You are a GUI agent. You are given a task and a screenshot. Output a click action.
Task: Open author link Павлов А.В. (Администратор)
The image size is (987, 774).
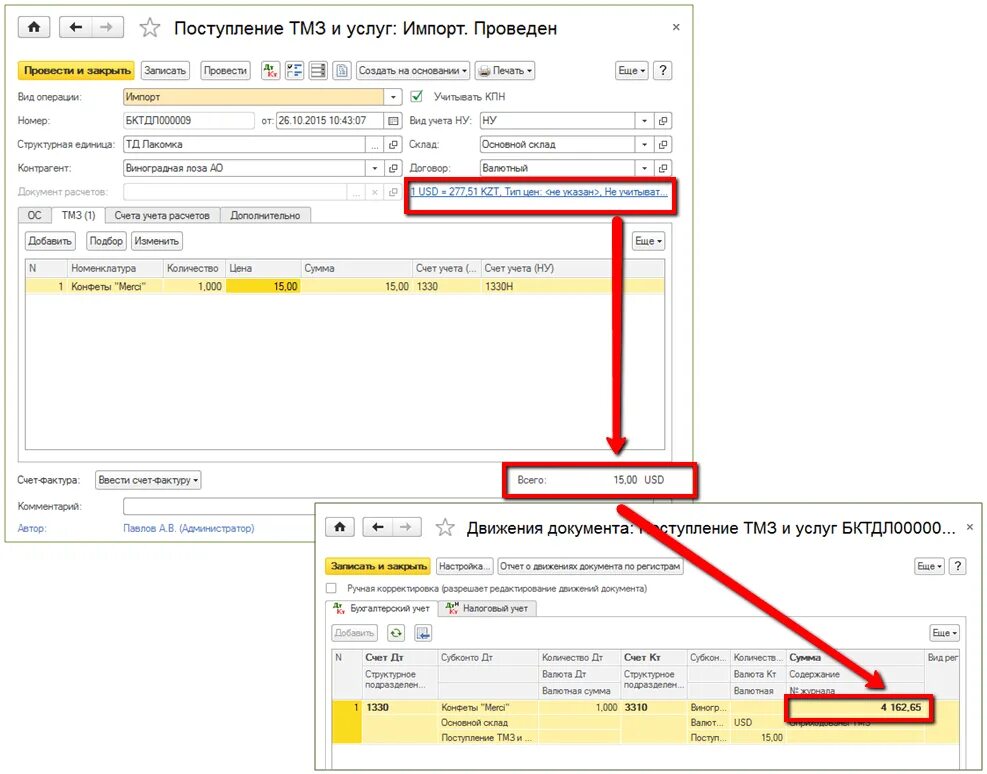(189, 529)
